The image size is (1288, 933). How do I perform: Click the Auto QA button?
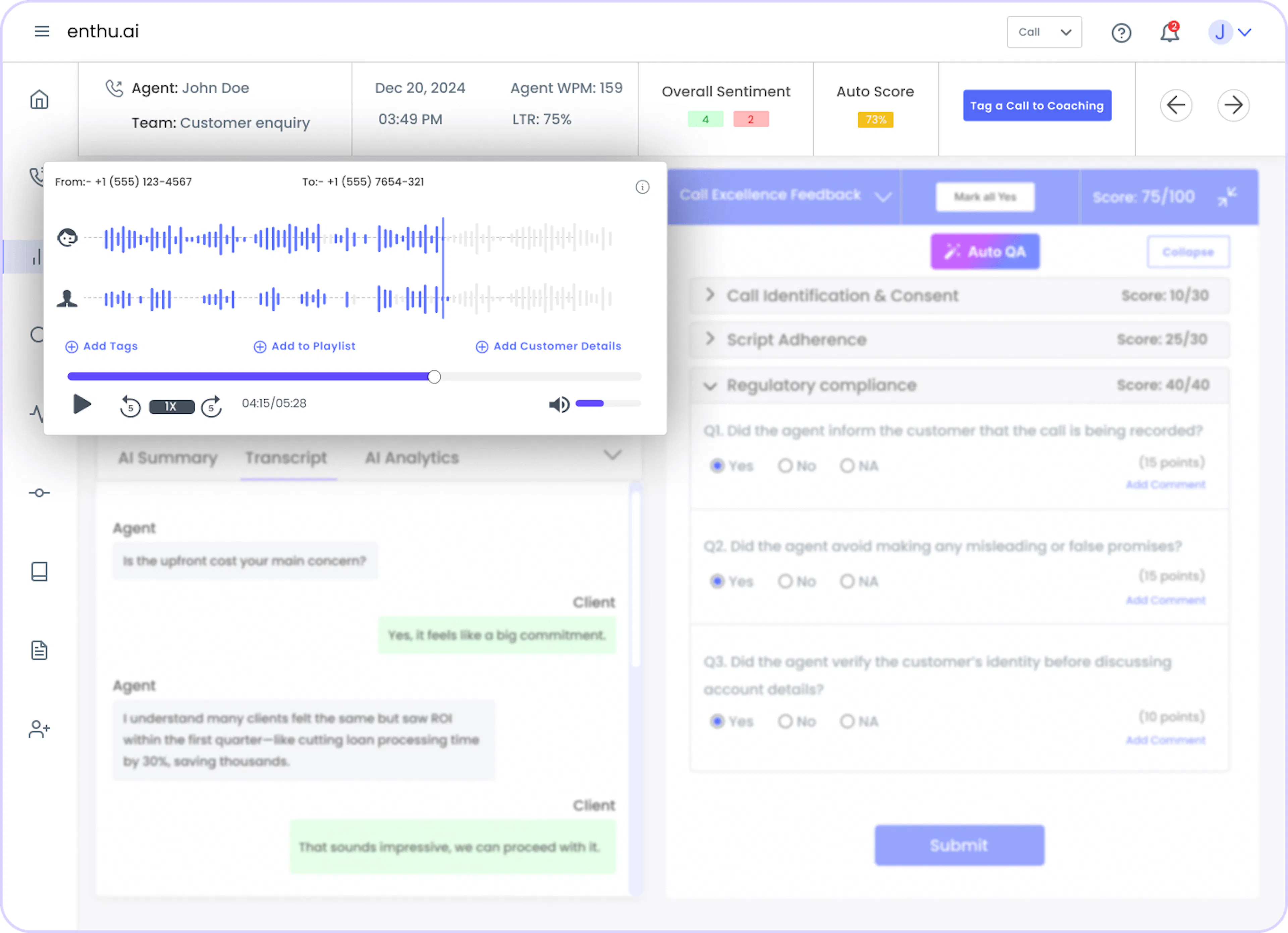point(985,252)
